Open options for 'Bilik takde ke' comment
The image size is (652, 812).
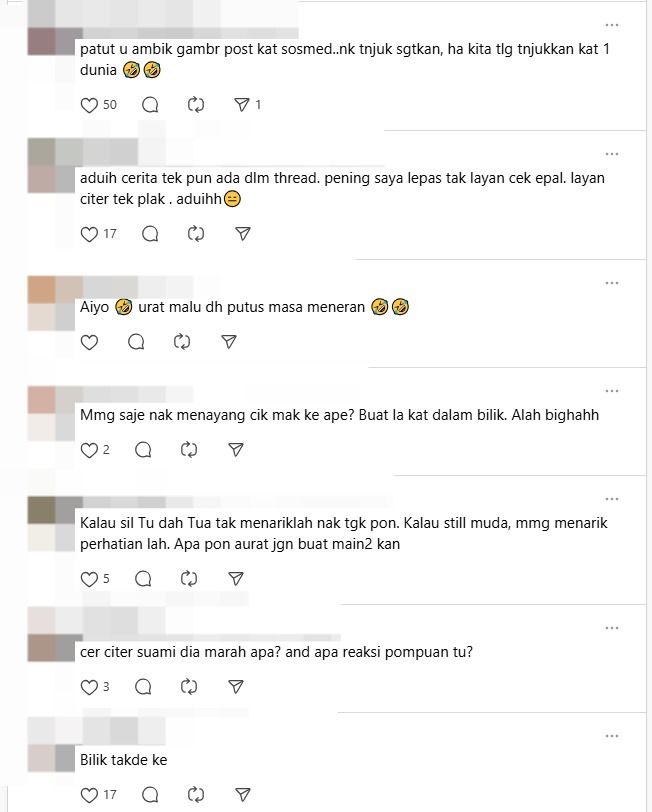pos(612,736)
